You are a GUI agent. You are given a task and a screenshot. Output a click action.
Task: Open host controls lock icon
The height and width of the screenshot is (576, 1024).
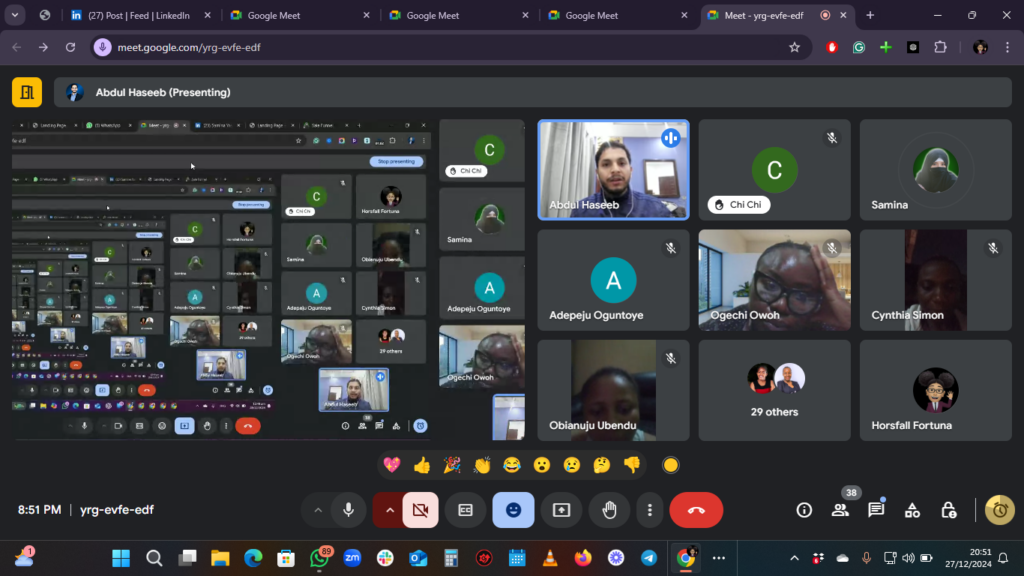pos(948,510)
